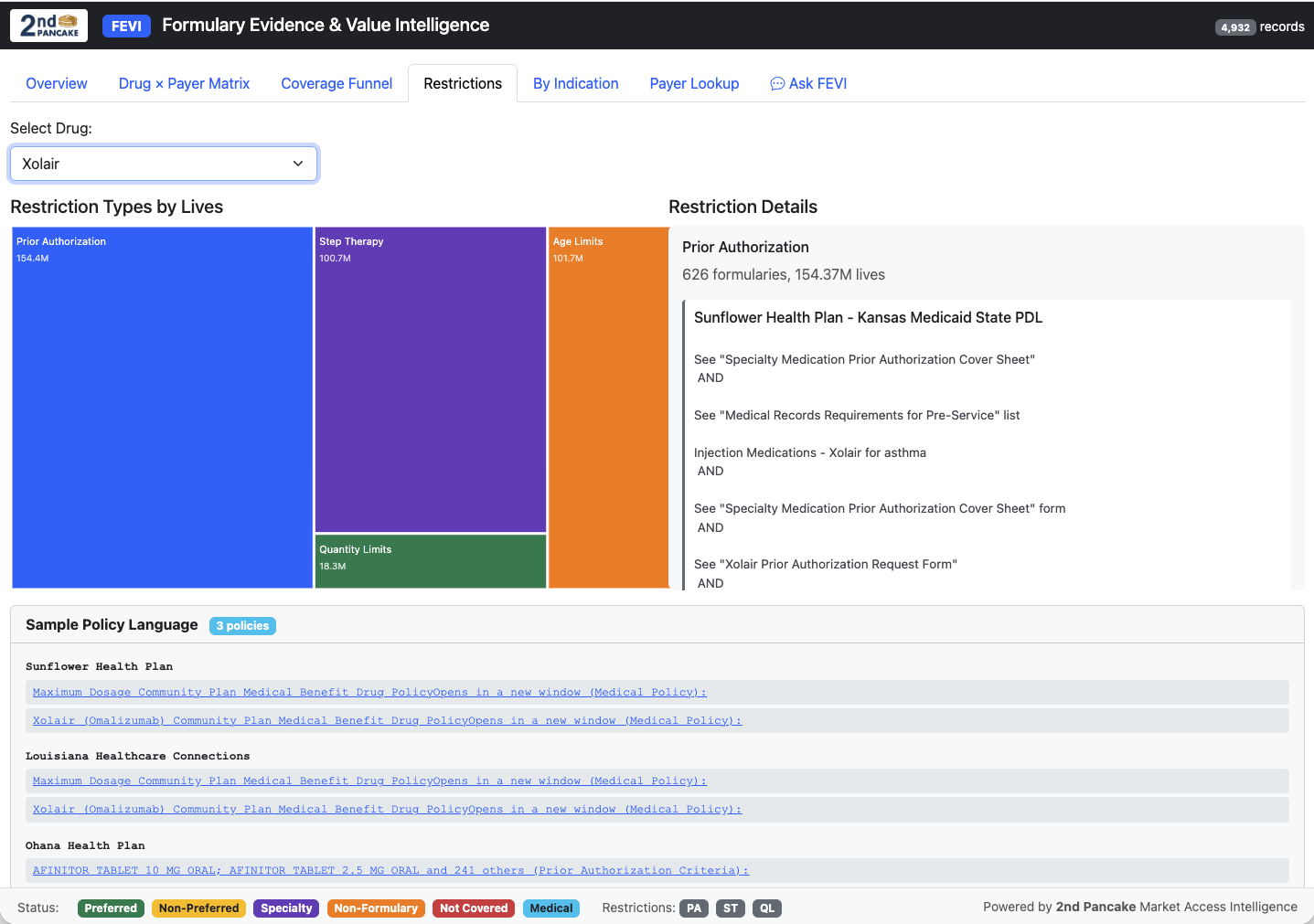The width and height of the screenshot is (1314, 924).
Task: Open Louisiana Healthcare's Maximum Dosage policy link
Action: [369, 781]
